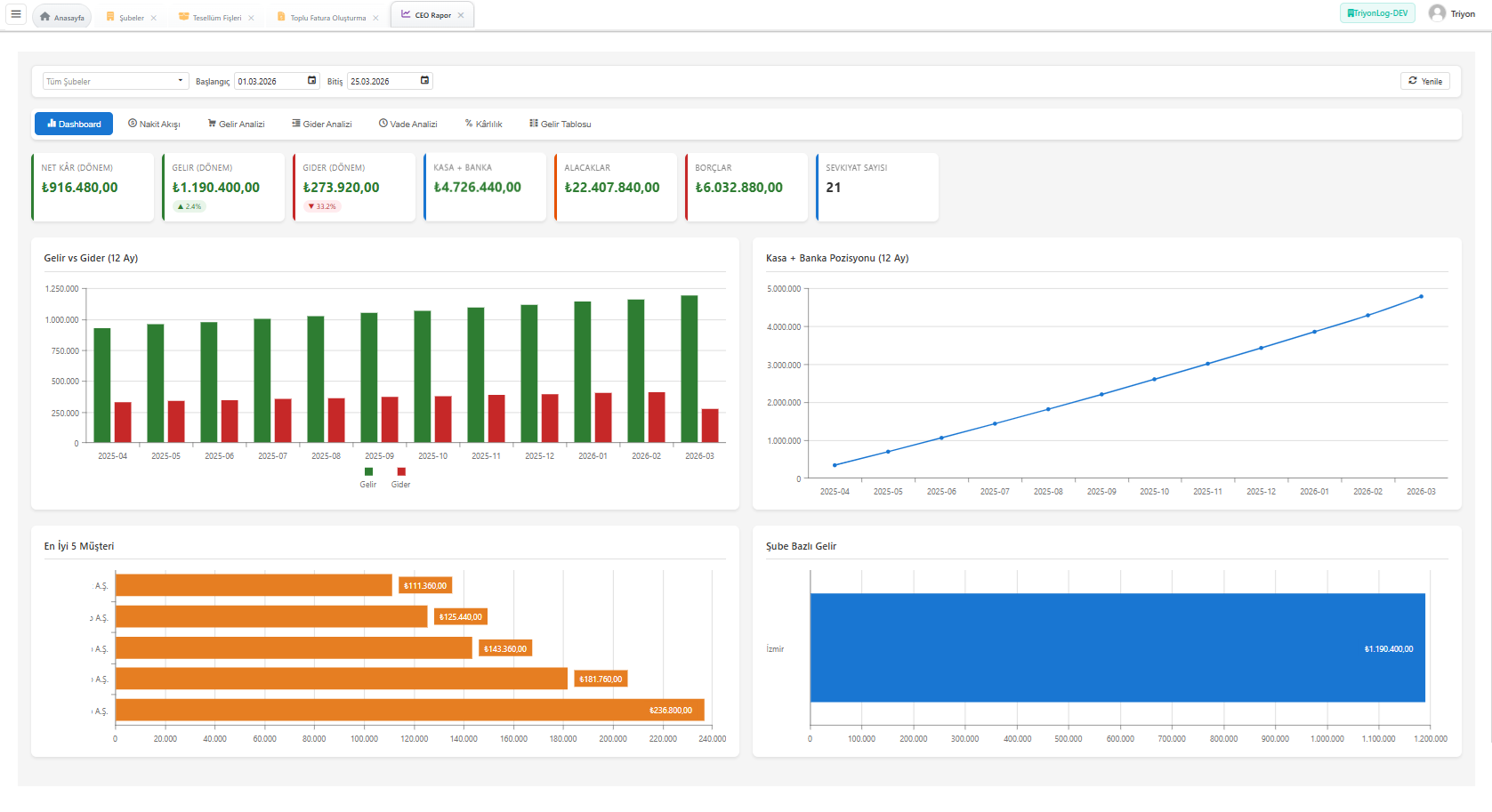
Task: Go to the Vade Analizi tab
Action: (407, 125)
